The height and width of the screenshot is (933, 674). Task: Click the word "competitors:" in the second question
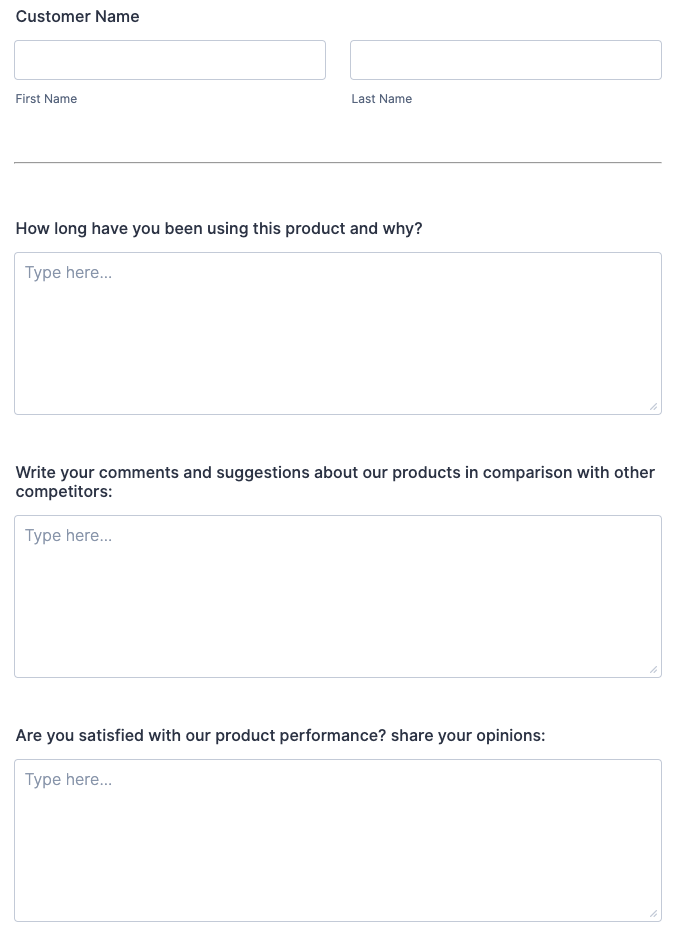[64, 492]
